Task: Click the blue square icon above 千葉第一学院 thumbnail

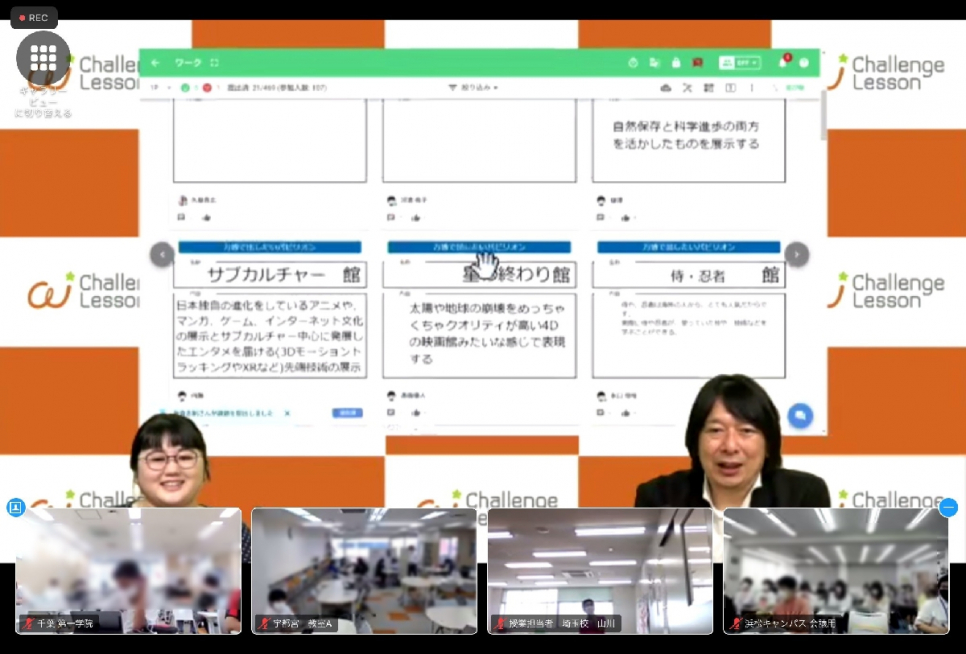Action: pos(15,508)
